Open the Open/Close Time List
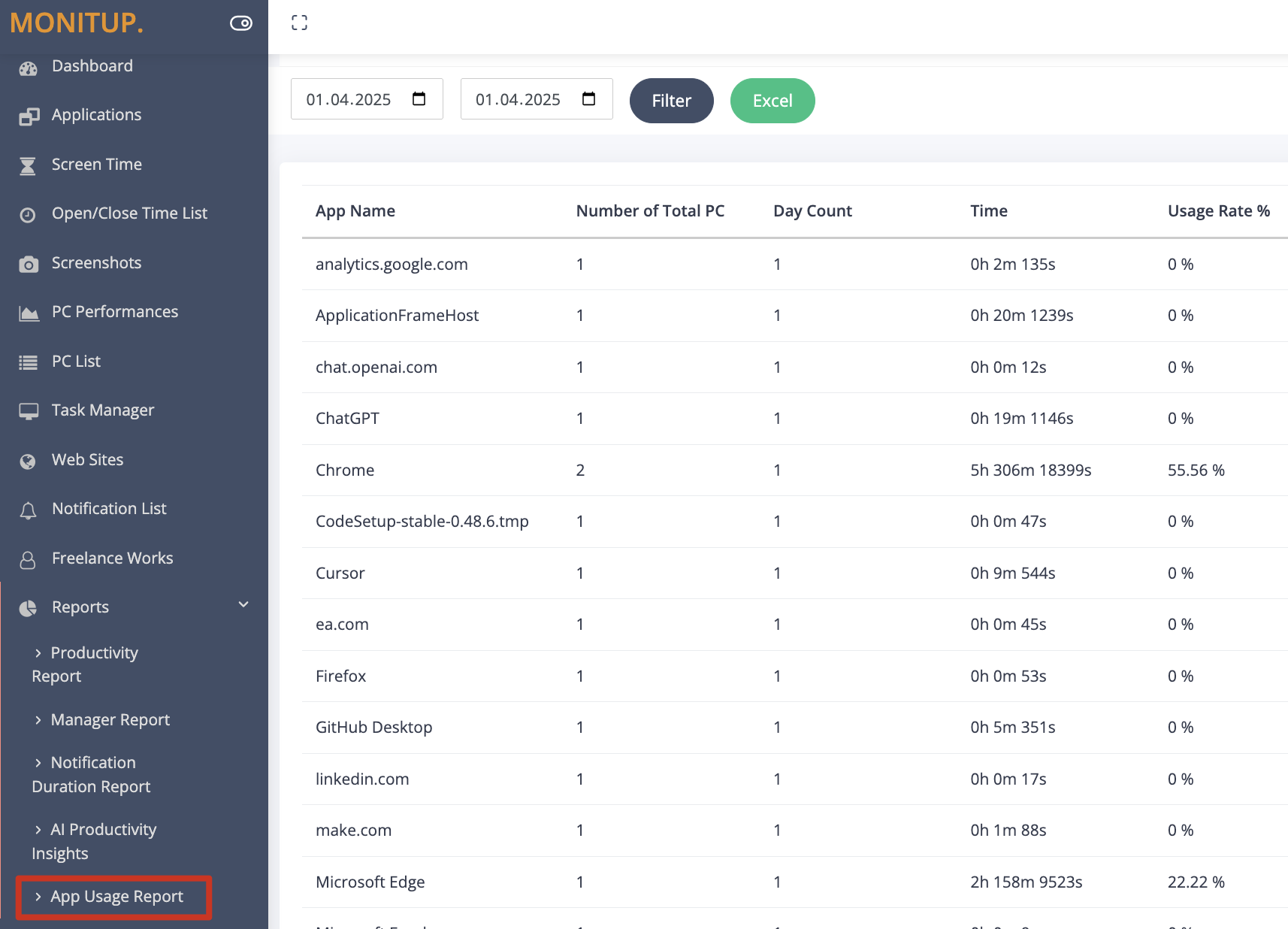Image resolution: width=1288 pixels, height=929 pixels. pyautogui.click(x=129, y=213)
